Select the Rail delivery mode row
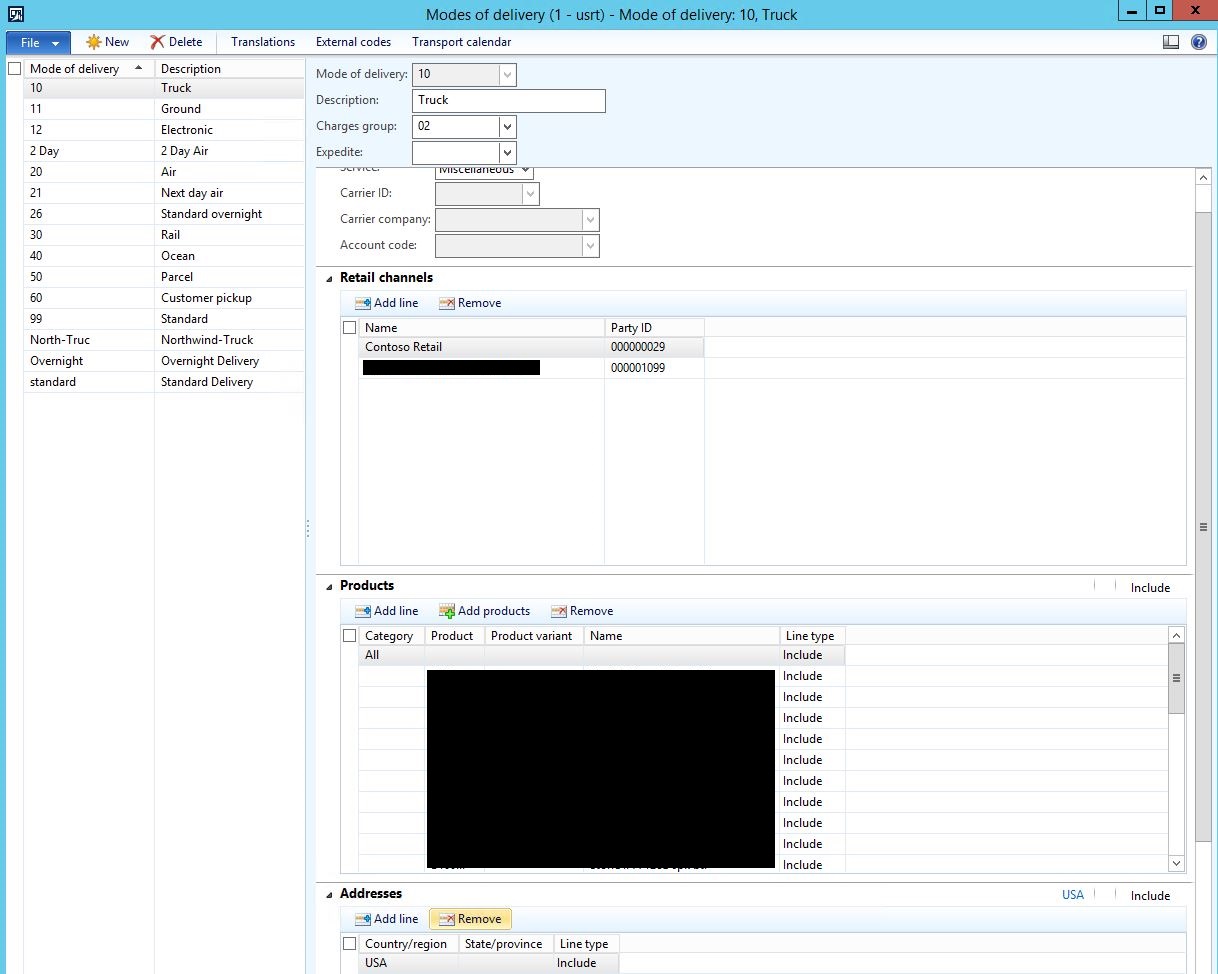 tap(164, 235)
